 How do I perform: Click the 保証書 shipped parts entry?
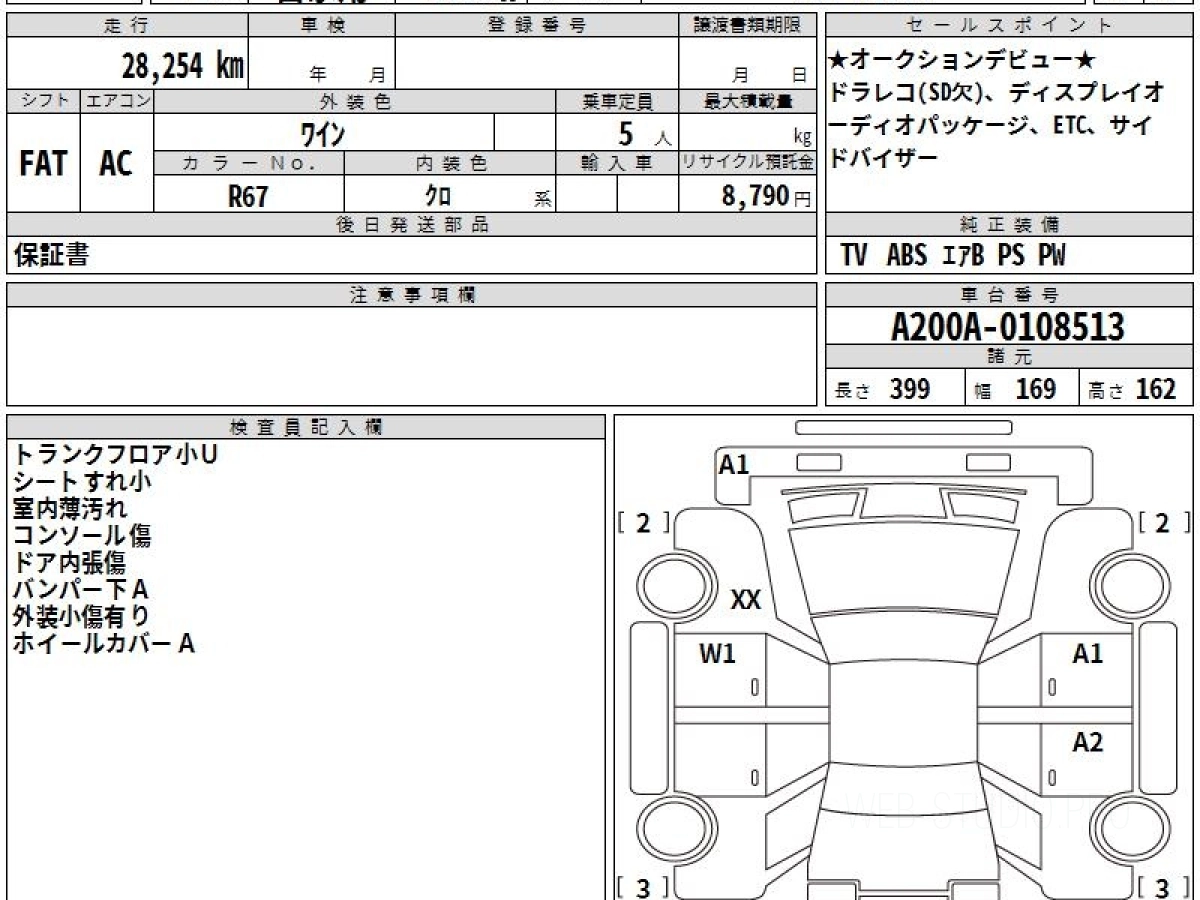[51, 255]
